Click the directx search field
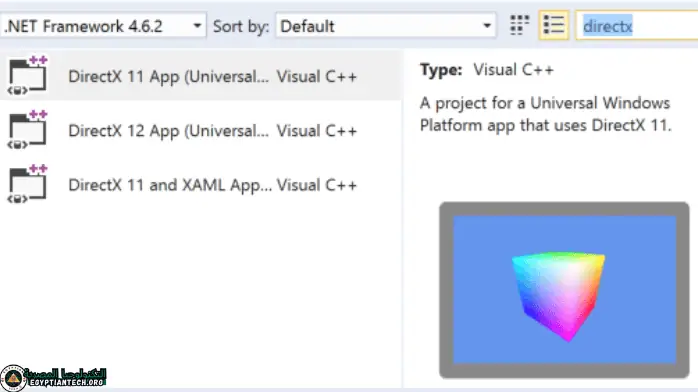The image size is (698, 392). (x=637, y=26)
